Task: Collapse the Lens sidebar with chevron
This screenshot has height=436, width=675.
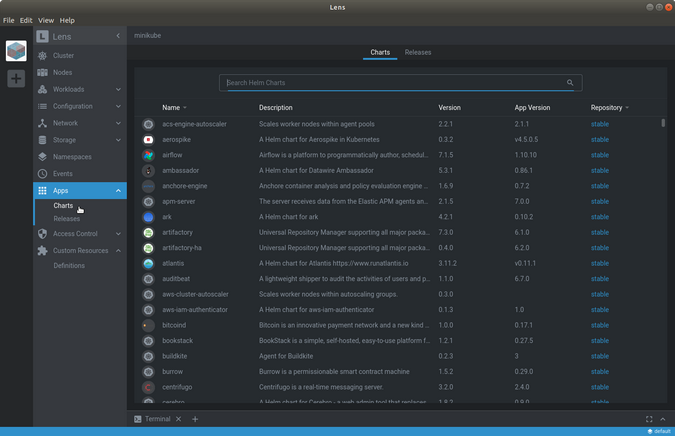Action: click(x=118, y=36)
